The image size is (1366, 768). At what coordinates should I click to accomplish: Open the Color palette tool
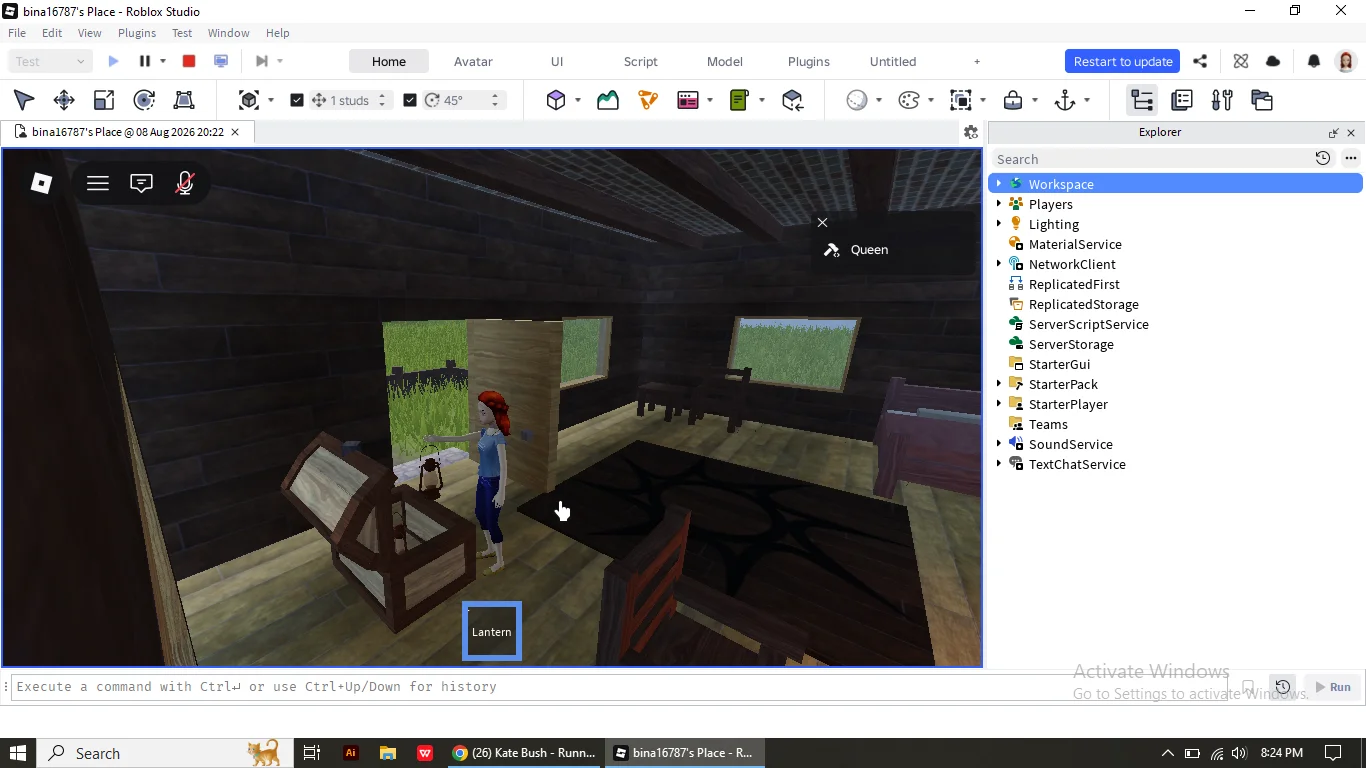(909, 100)
